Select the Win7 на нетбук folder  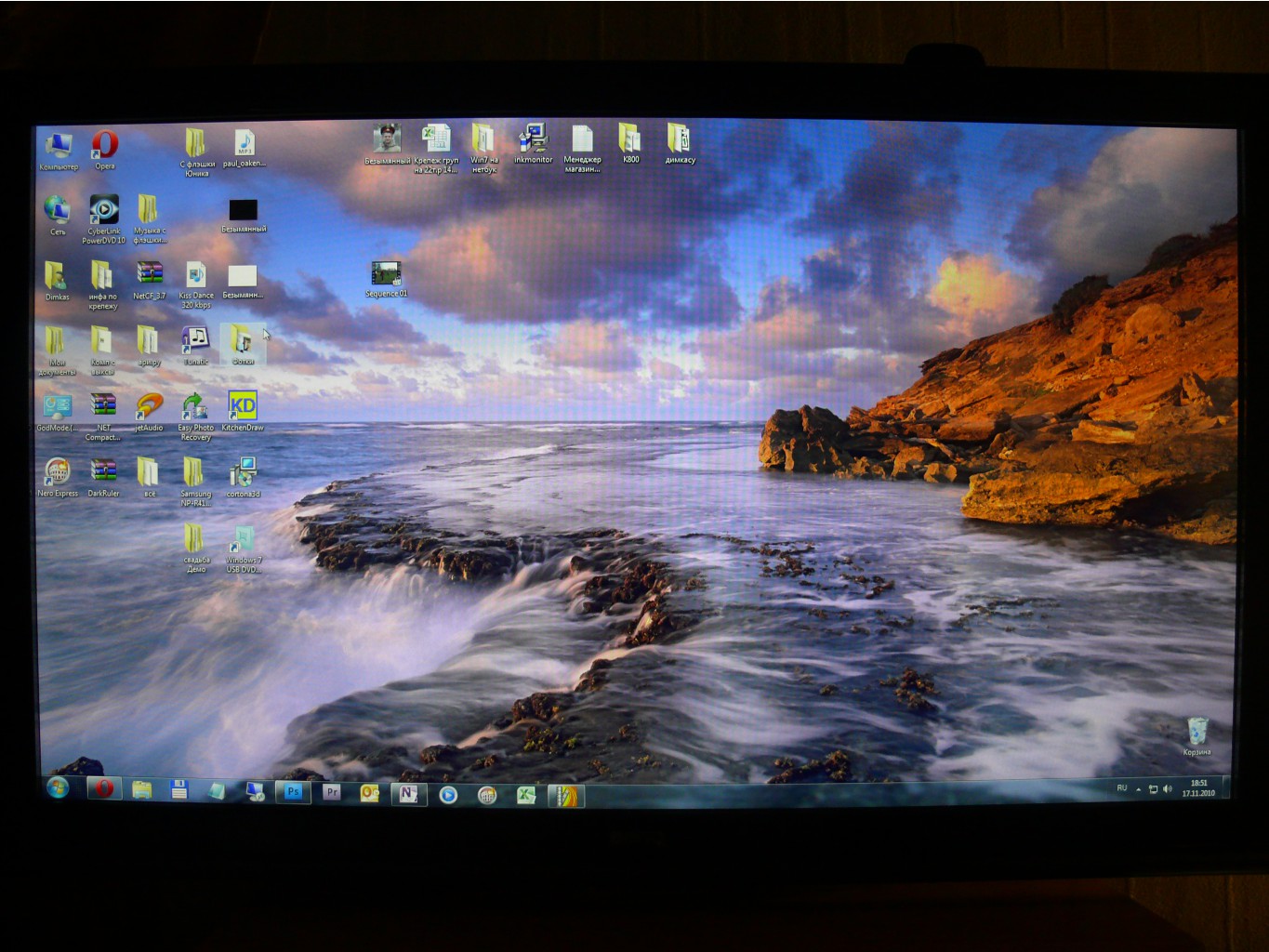(x=483, y=149)
